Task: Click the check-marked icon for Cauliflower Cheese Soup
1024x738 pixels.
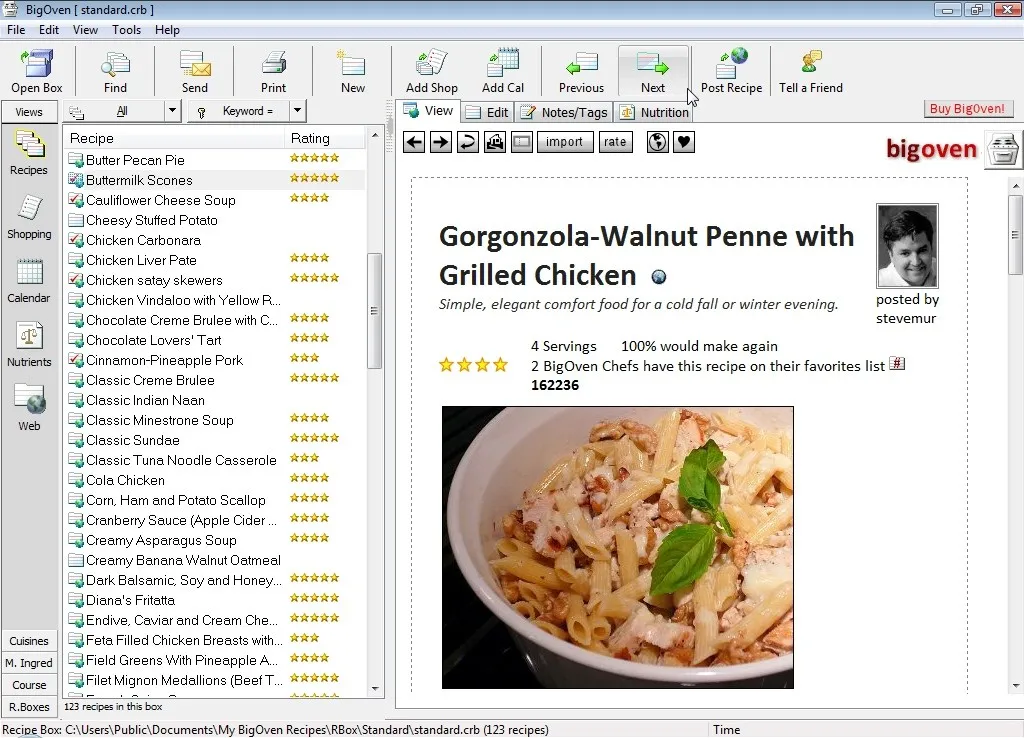Action: [x=75, y=200]
